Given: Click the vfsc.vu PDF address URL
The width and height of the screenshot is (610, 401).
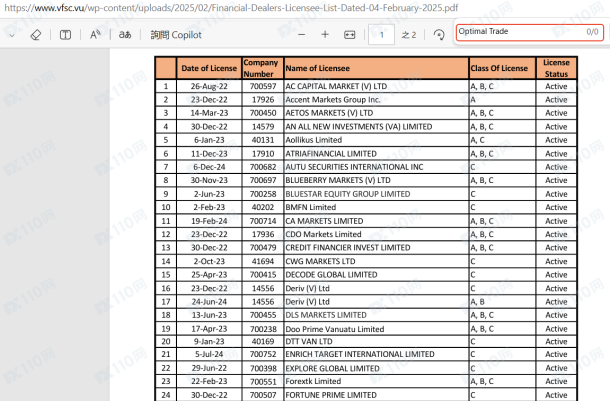Looking at the screenshot, I should (231, 8).
